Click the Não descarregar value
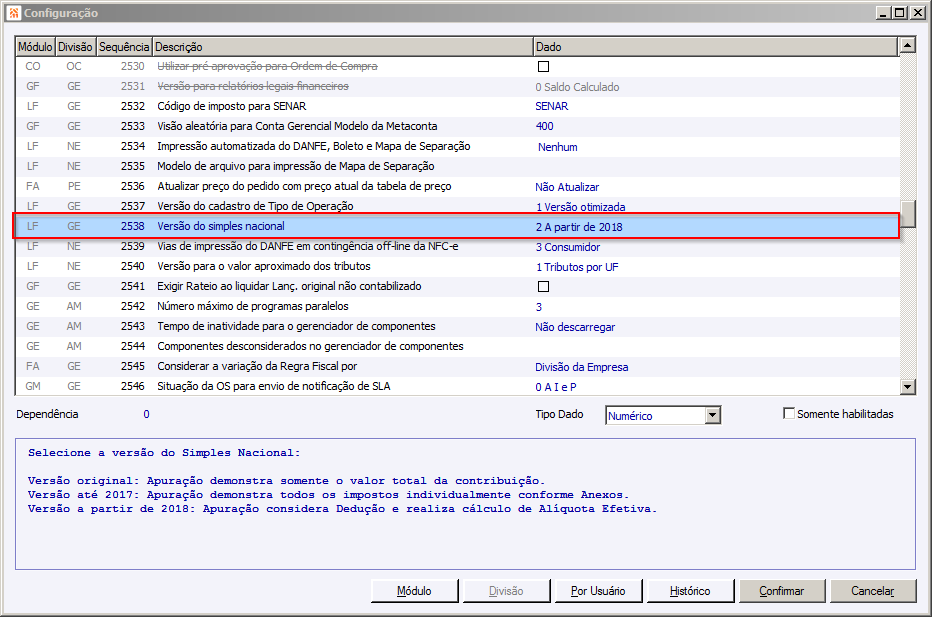Viewport: 932px width, 617px height. coord(575,327)
